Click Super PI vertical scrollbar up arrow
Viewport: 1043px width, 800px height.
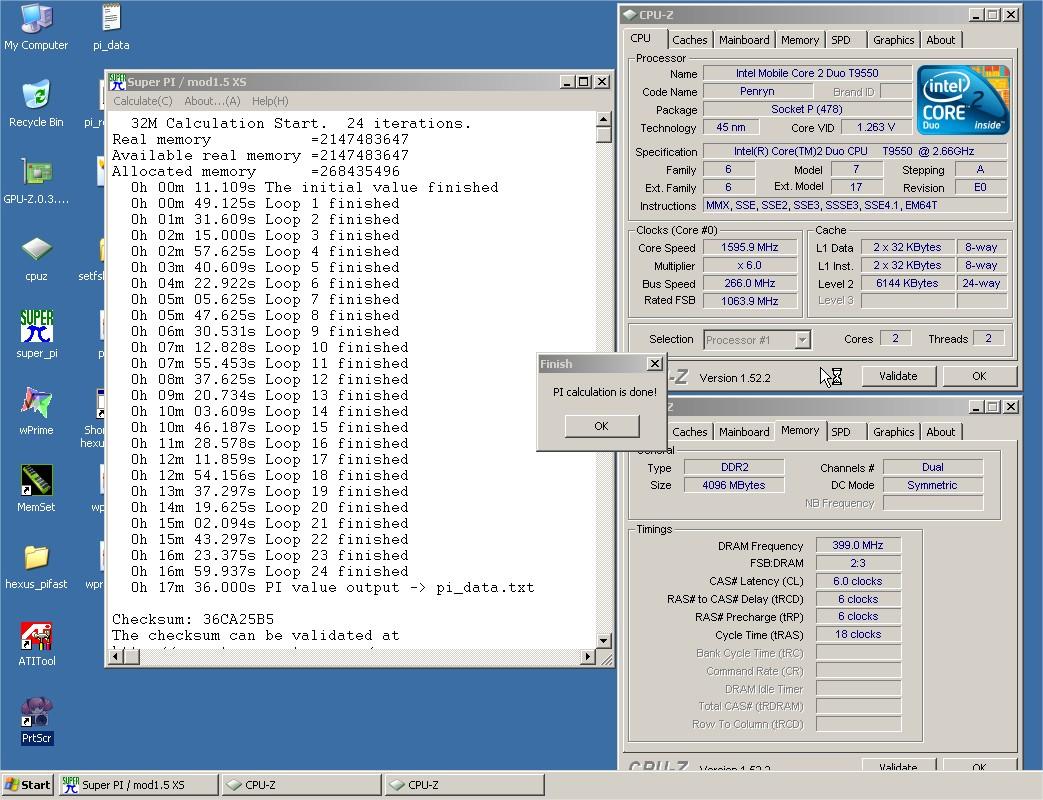(x=603, y=119)
